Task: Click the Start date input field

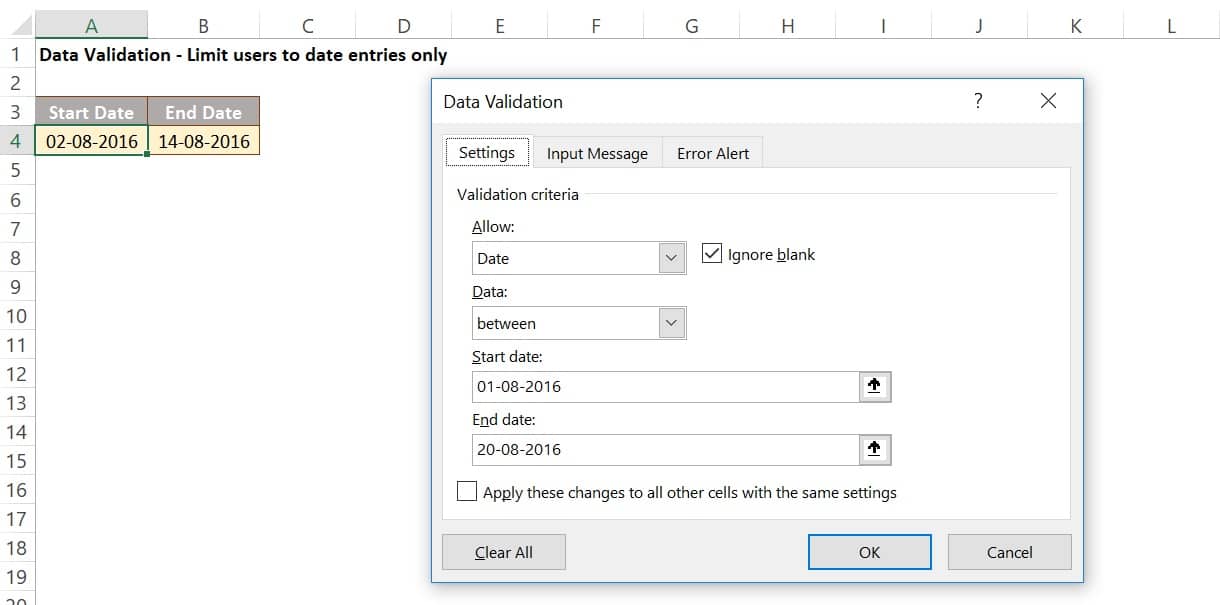Action: (x=665, y=387)
